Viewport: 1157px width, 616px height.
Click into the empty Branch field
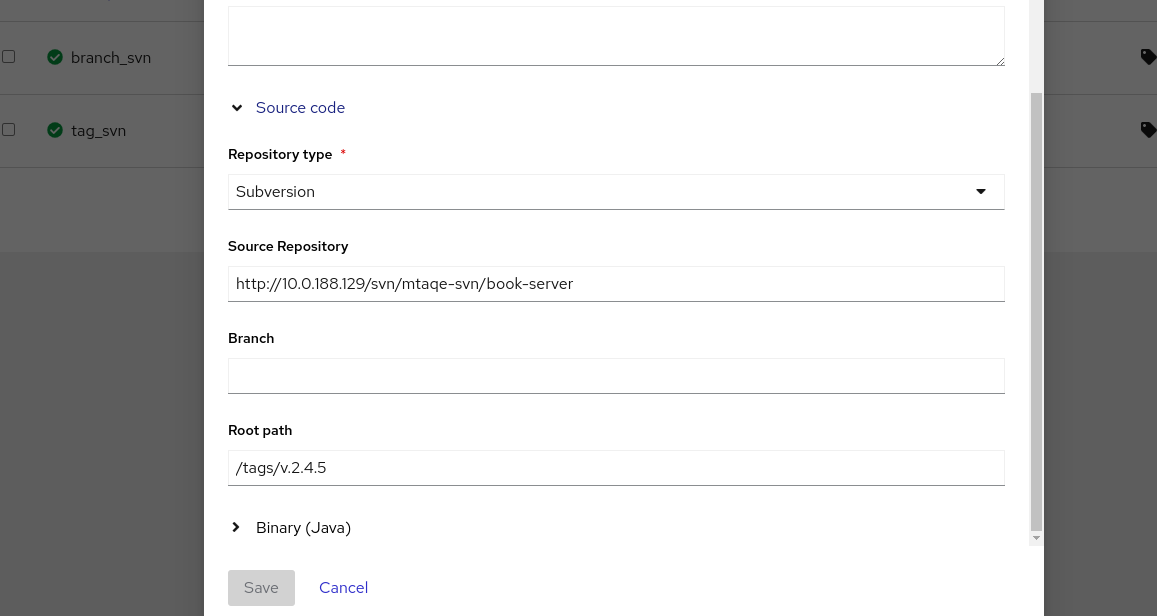tap(615, 376)
